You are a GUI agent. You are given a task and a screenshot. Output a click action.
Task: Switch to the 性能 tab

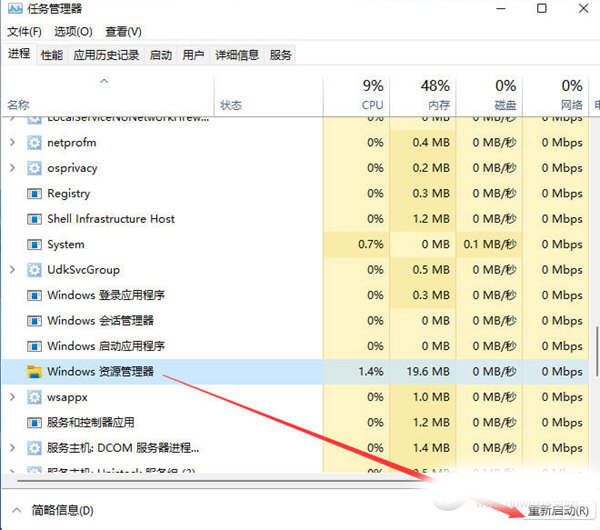(x=52, y=55)
